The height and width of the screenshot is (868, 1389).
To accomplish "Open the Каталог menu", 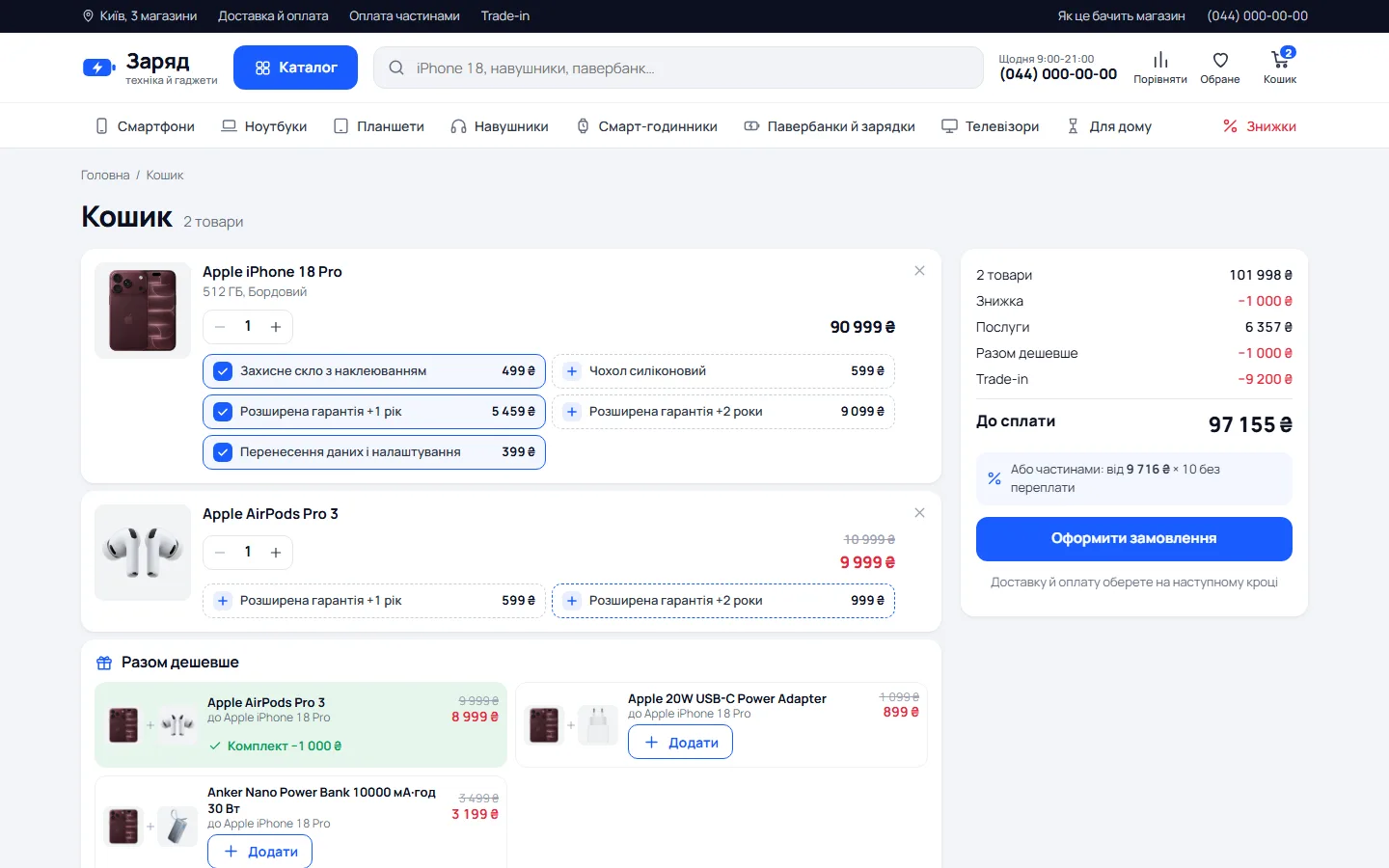I will click(295, 68).
